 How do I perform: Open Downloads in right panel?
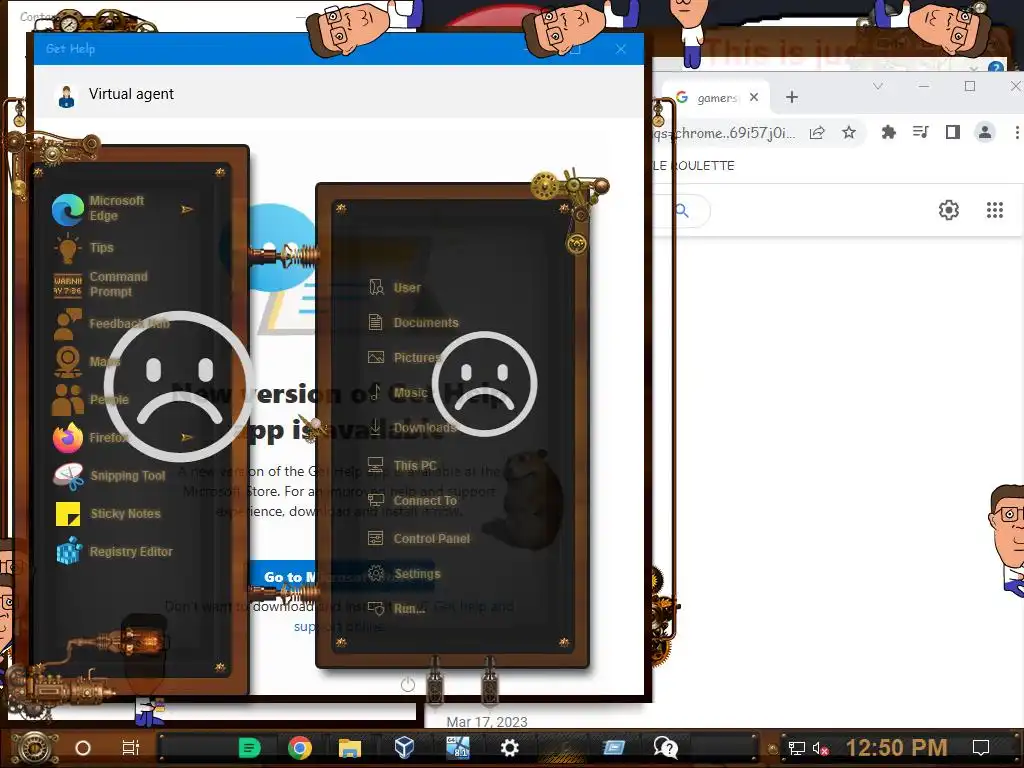(x=412, y=428)
